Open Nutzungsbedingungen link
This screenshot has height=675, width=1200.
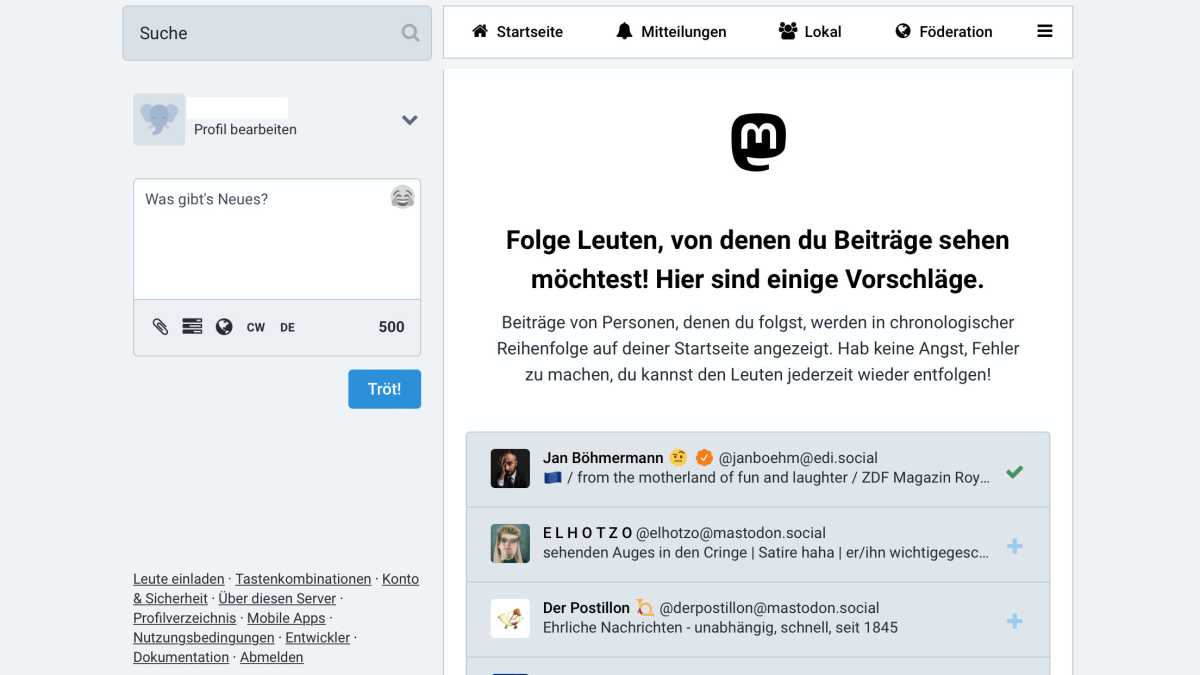pos(204,637)
